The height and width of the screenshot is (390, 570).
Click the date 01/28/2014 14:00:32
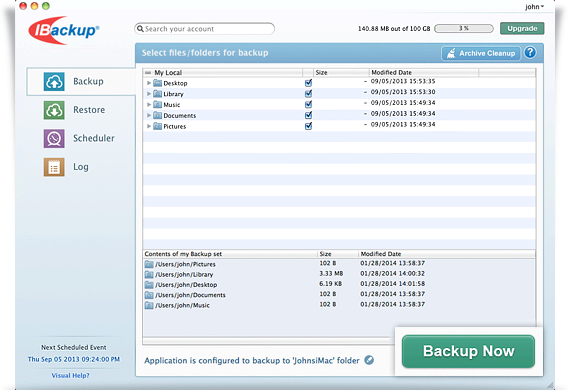coord(393,273)
